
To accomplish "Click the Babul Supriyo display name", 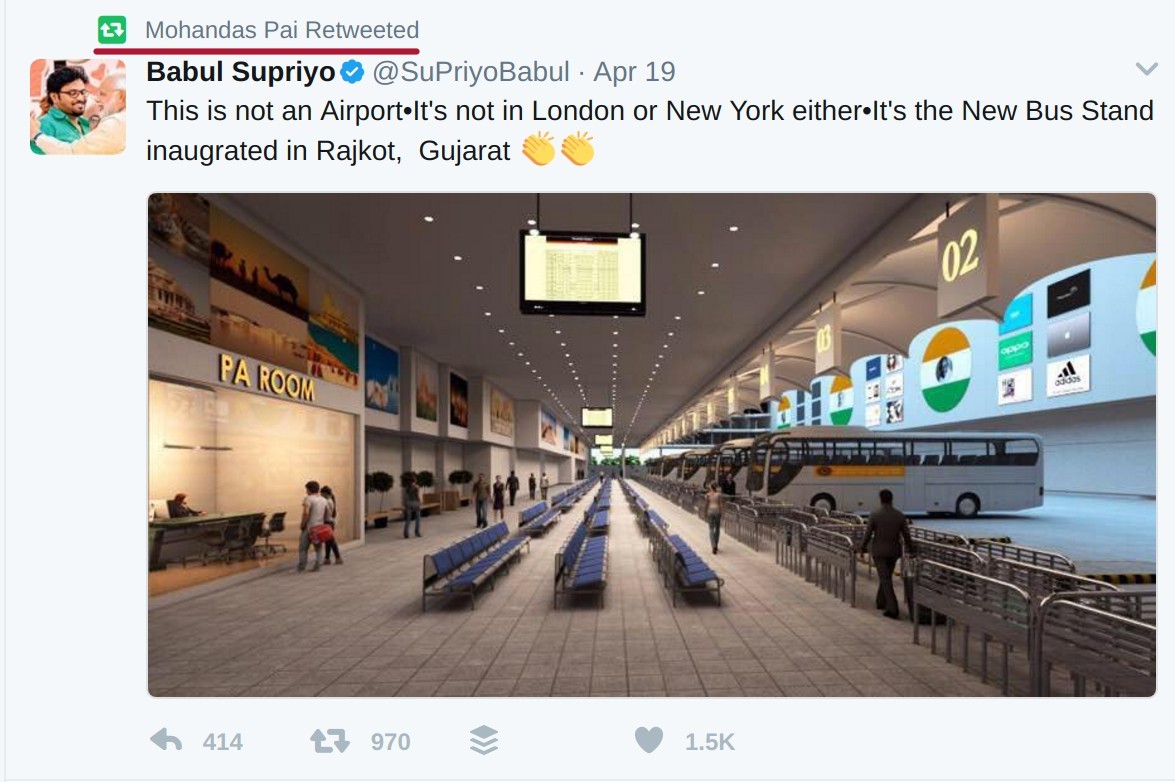I will click(x=240, y=72).
